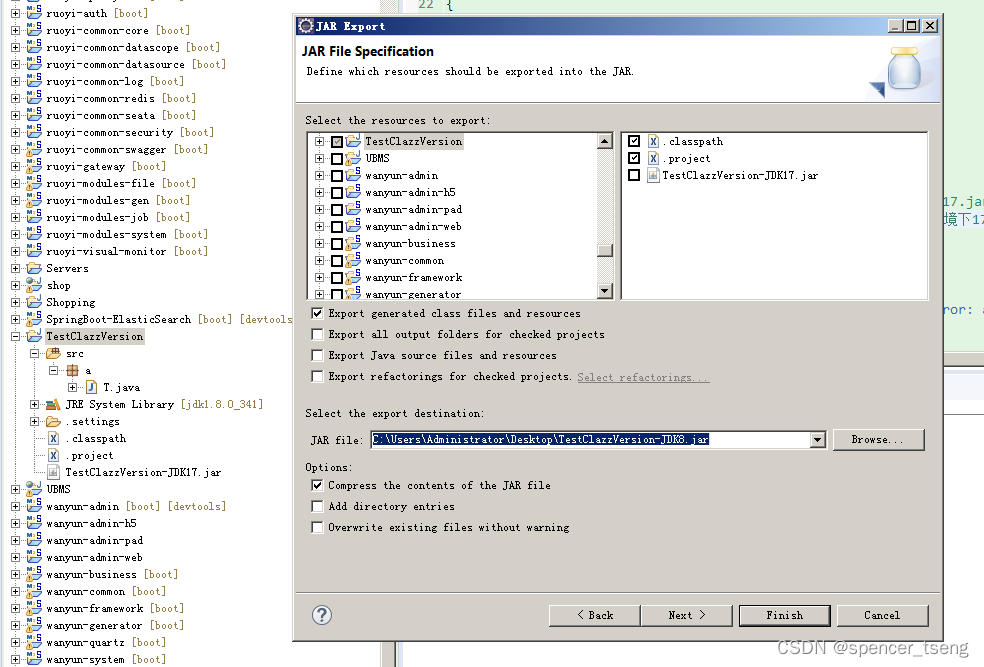Screen dimensions: 984x667
Task: Expand wanyun-admin project in explorer
Action: 15,506
